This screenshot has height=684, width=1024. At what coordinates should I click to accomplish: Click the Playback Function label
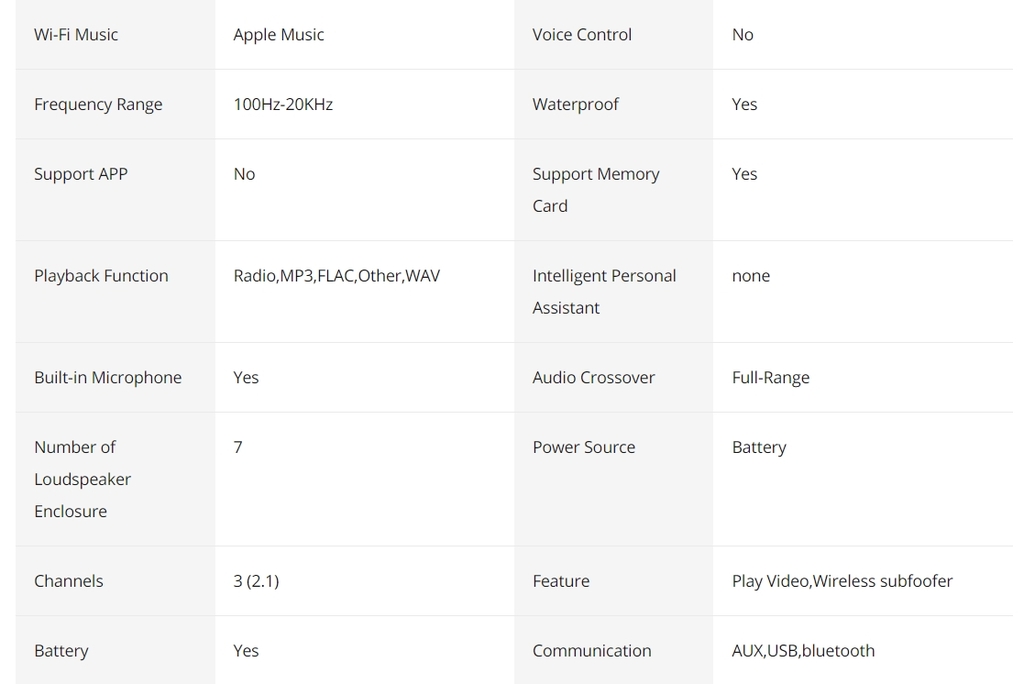101,276
